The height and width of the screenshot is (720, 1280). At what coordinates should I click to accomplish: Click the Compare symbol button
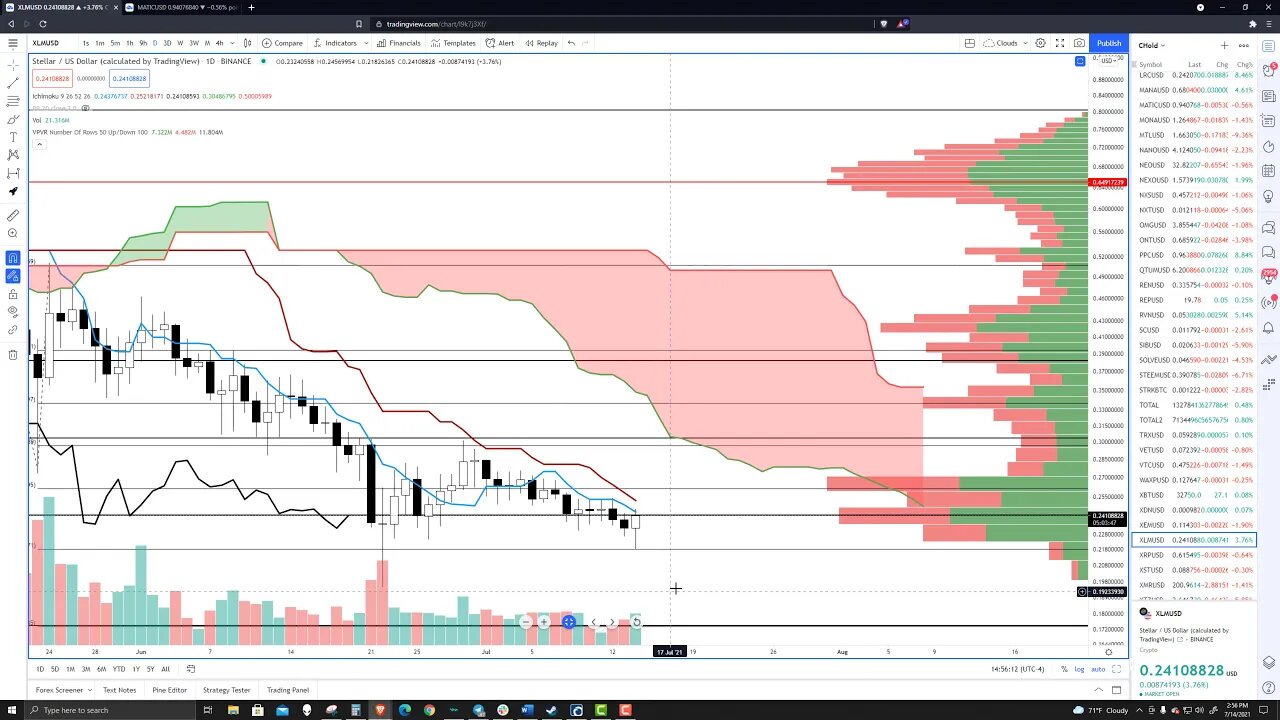coord(282,43)
